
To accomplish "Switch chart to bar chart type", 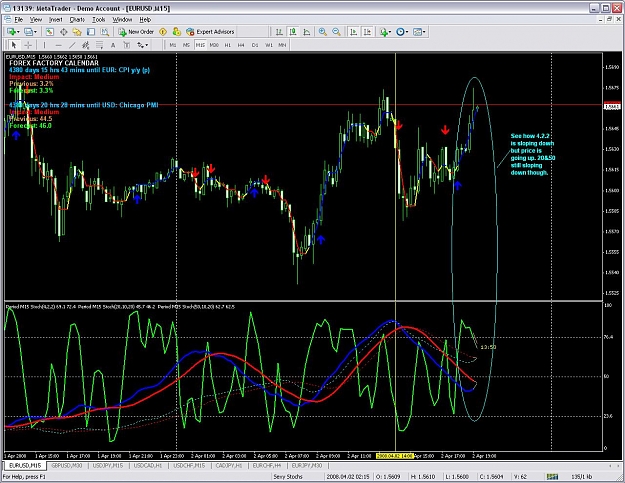I will pos(279,32).
